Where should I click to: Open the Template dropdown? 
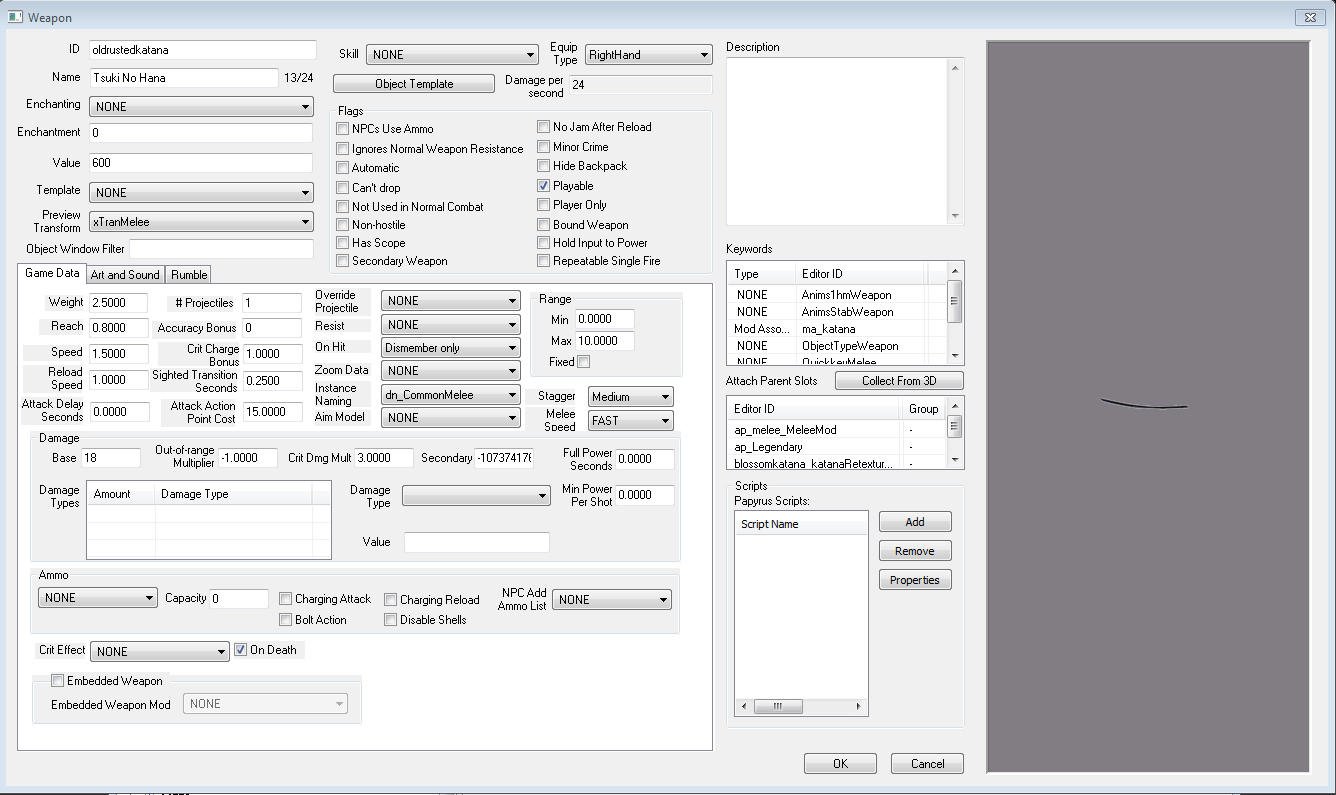point(202,193)
